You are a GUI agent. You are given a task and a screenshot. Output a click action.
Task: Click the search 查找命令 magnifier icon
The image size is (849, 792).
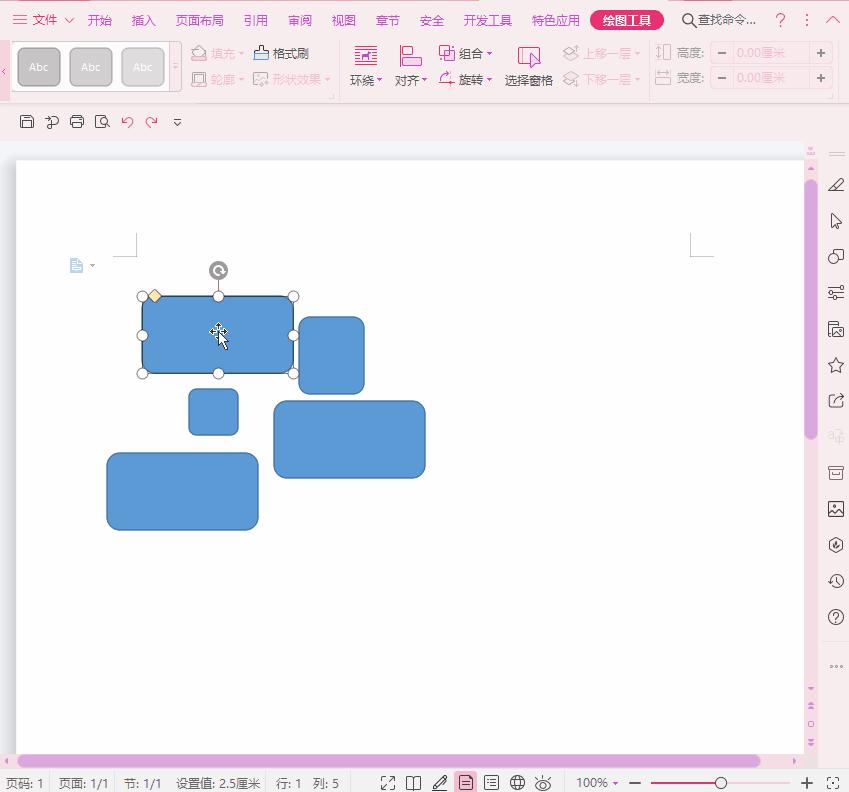pos(689,19)
